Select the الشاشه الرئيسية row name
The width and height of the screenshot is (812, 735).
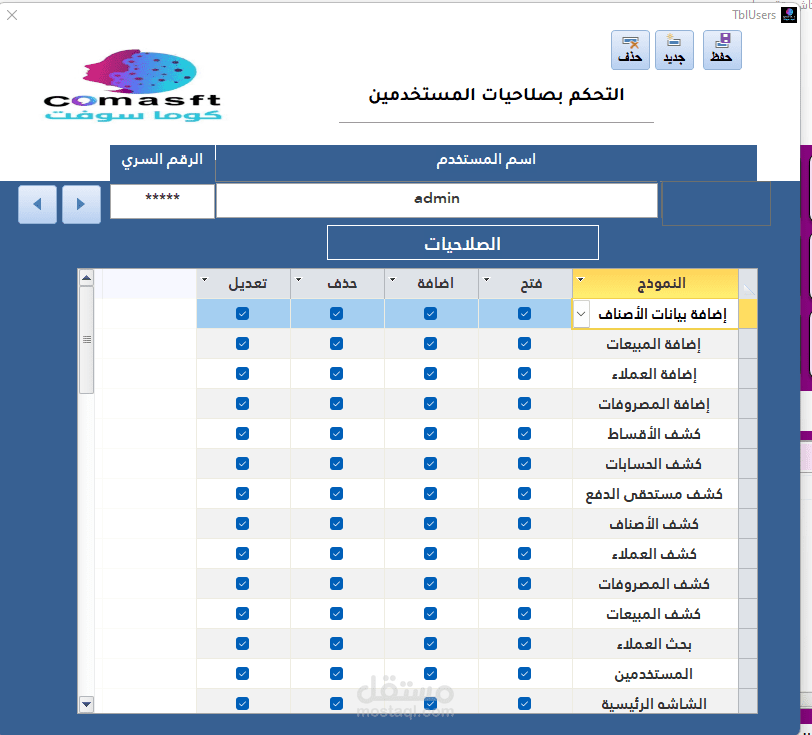(x=654, y=704)
